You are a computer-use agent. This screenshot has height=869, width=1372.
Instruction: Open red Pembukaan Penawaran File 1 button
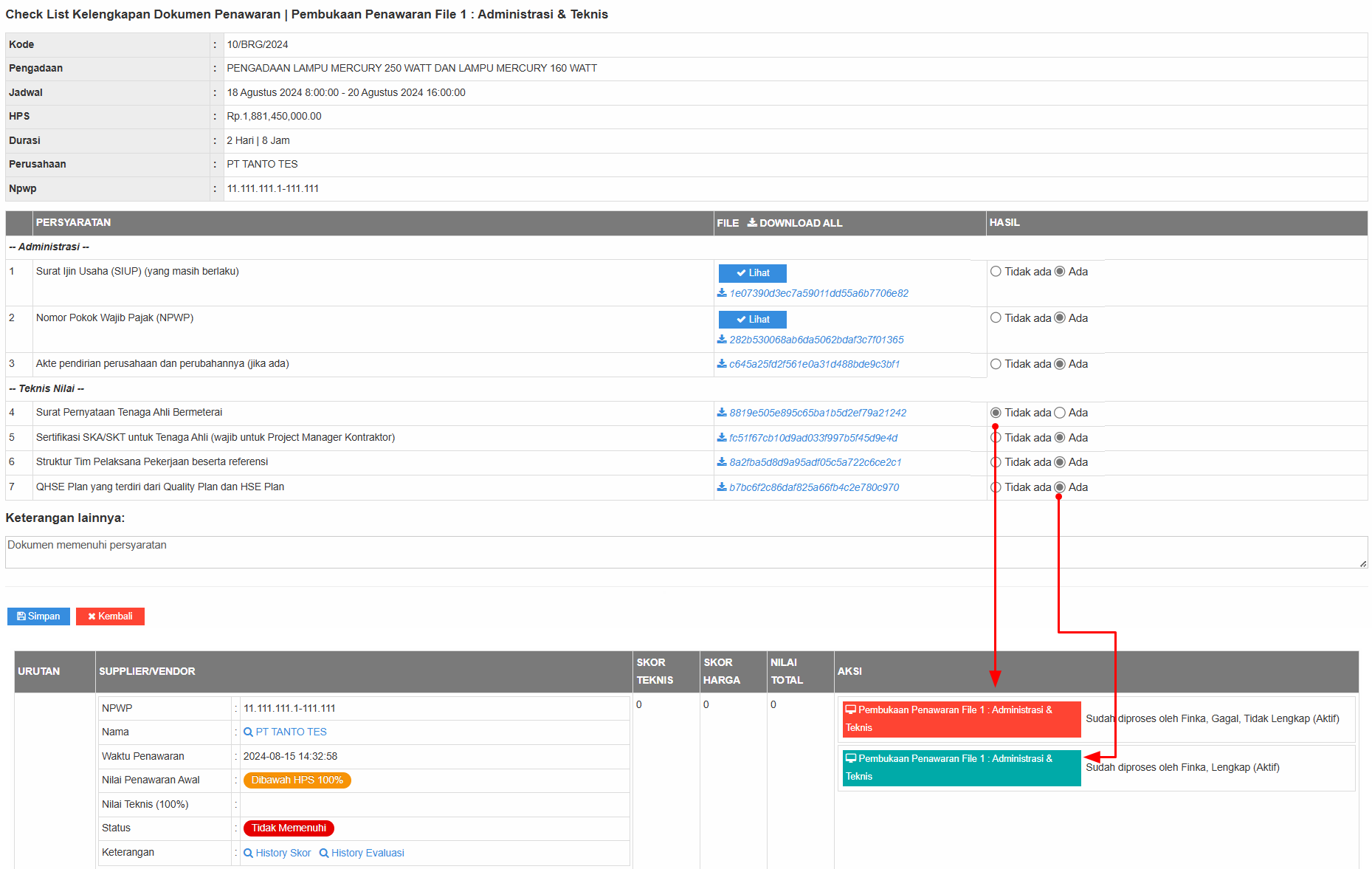(961, 719)
